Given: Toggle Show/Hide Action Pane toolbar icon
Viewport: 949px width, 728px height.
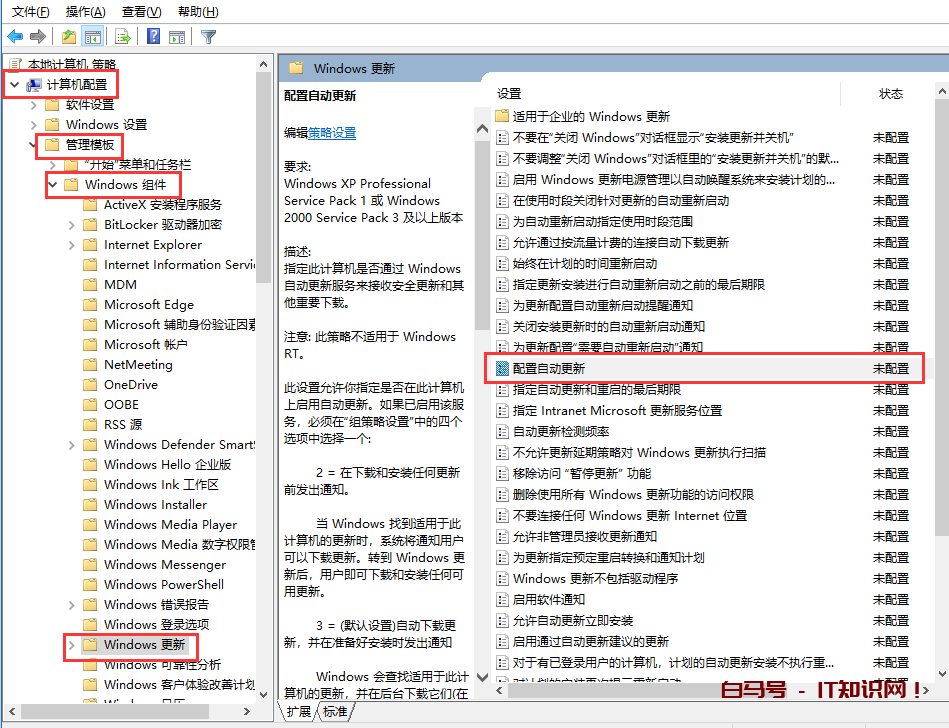Looking at the screenshot, I should click(x=177, y=37).
